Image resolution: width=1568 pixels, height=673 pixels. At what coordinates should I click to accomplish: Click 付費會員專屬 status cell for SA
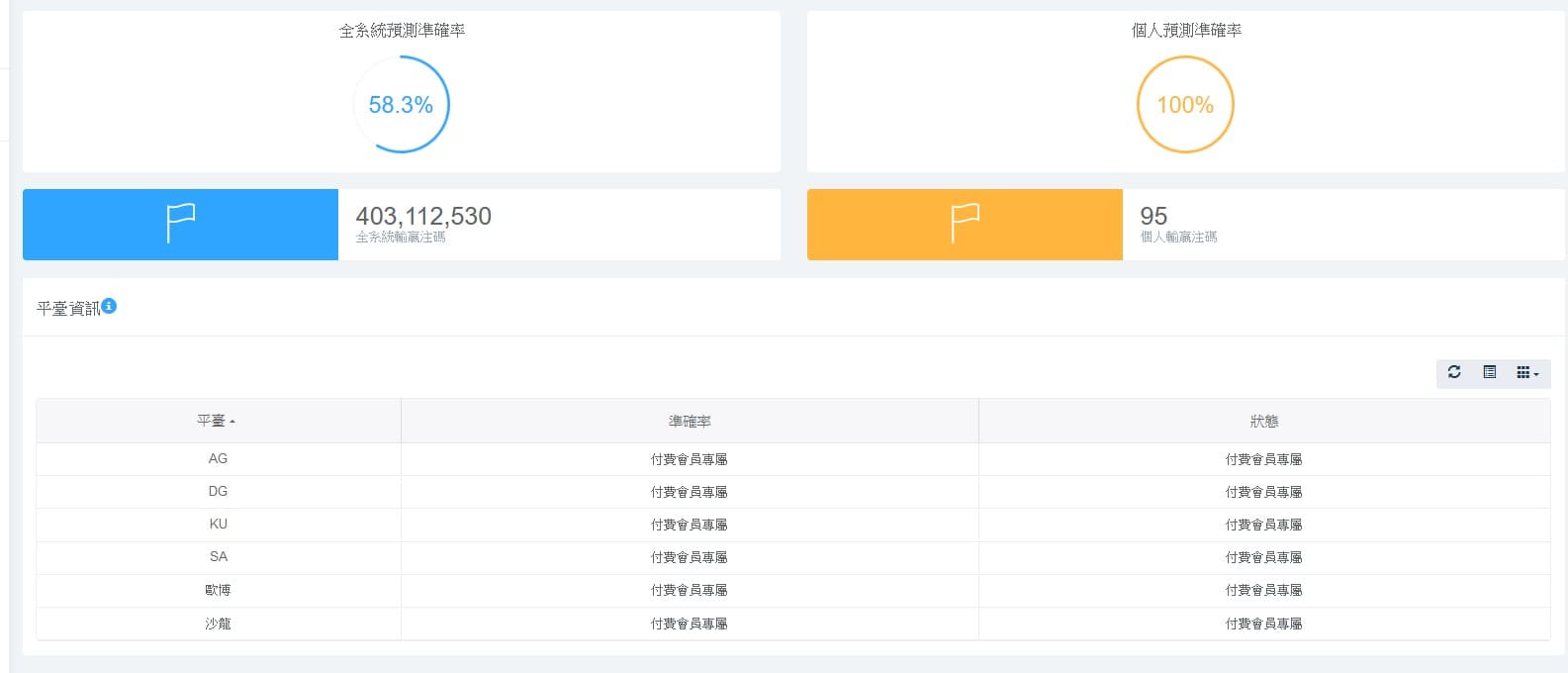point(1264,557)
